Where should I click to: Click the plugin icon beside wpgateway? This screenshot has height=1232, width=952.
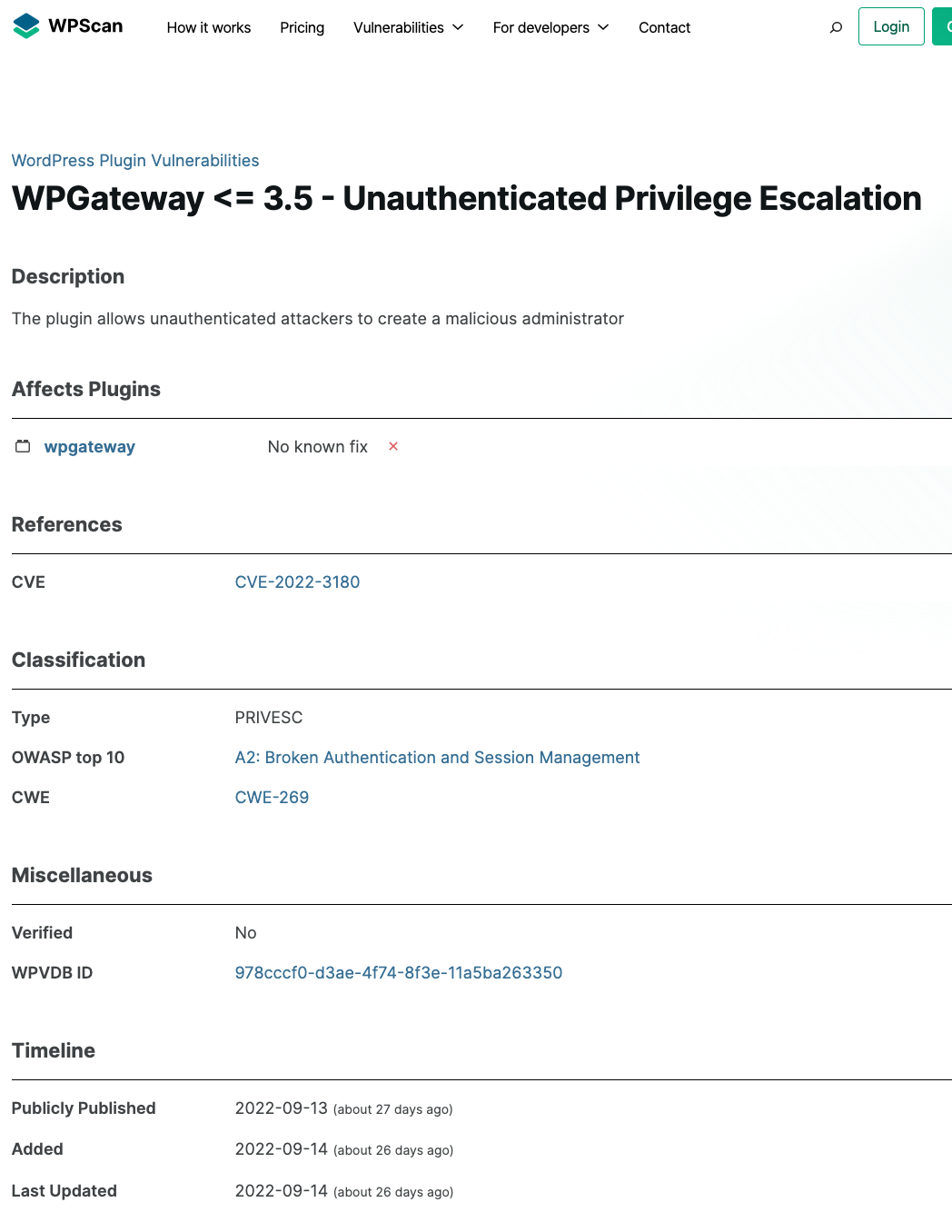click(x=23, y=446)
